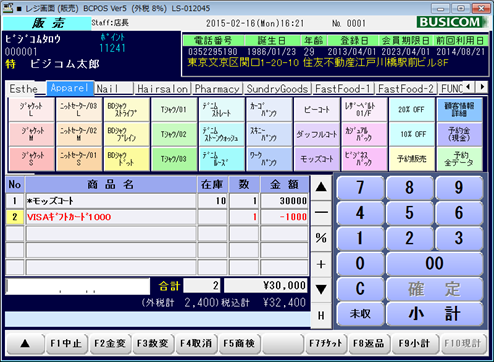Click the F7チケット button
This screenshot has height=362, width=494.
pos(326,343)
